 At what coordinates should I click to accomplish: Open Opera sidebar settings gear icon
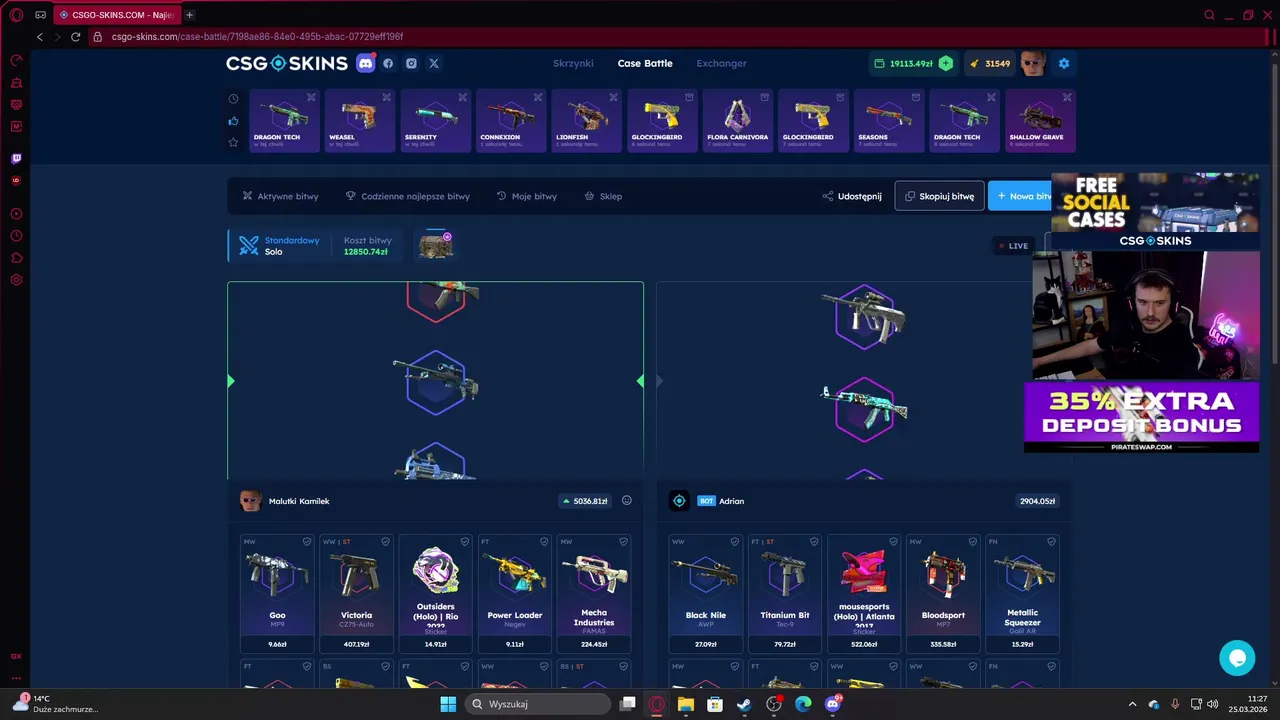click(16, 280)
